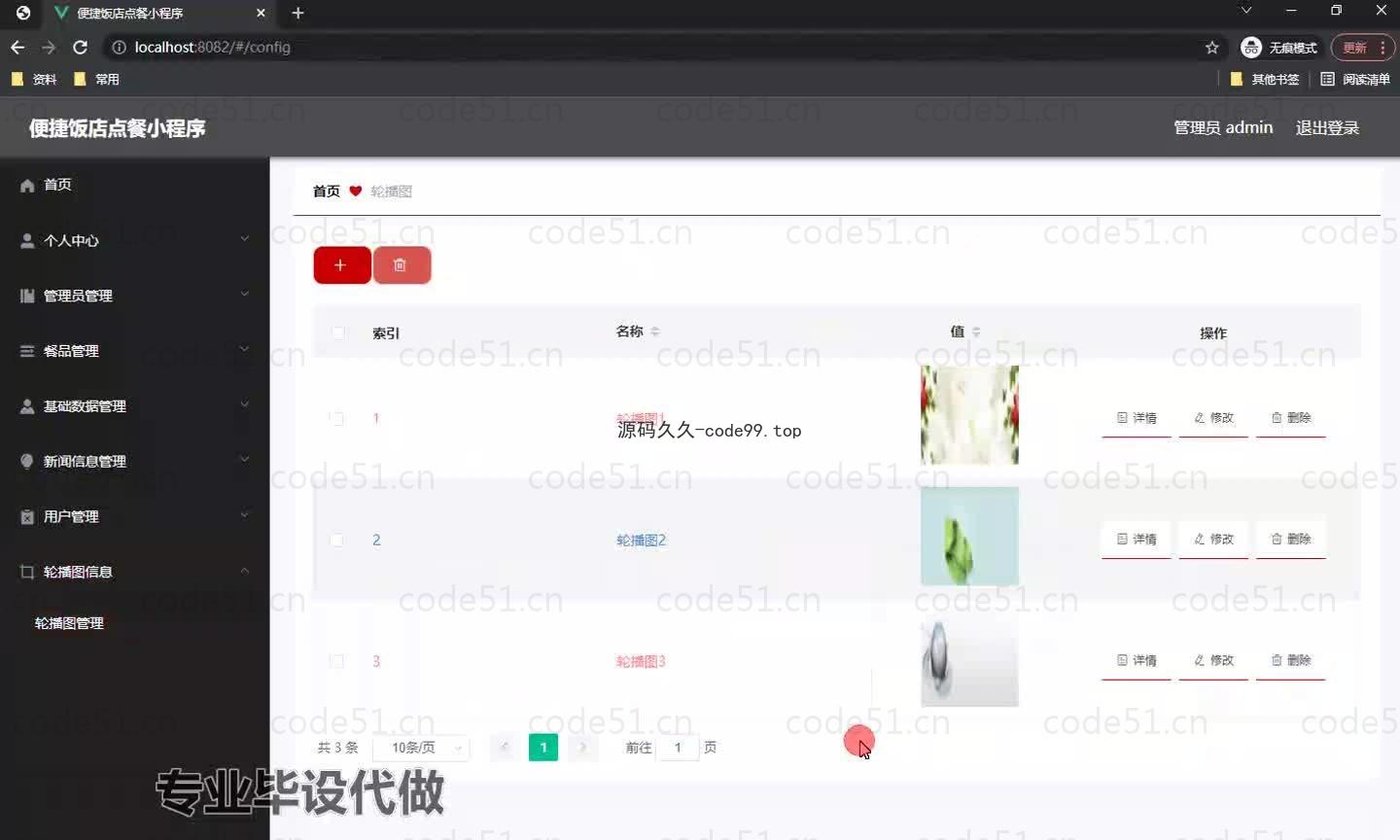
Task: Open 详情 for 轮播图3 row
Action: pyautogui.click(x=1137, y=660)
